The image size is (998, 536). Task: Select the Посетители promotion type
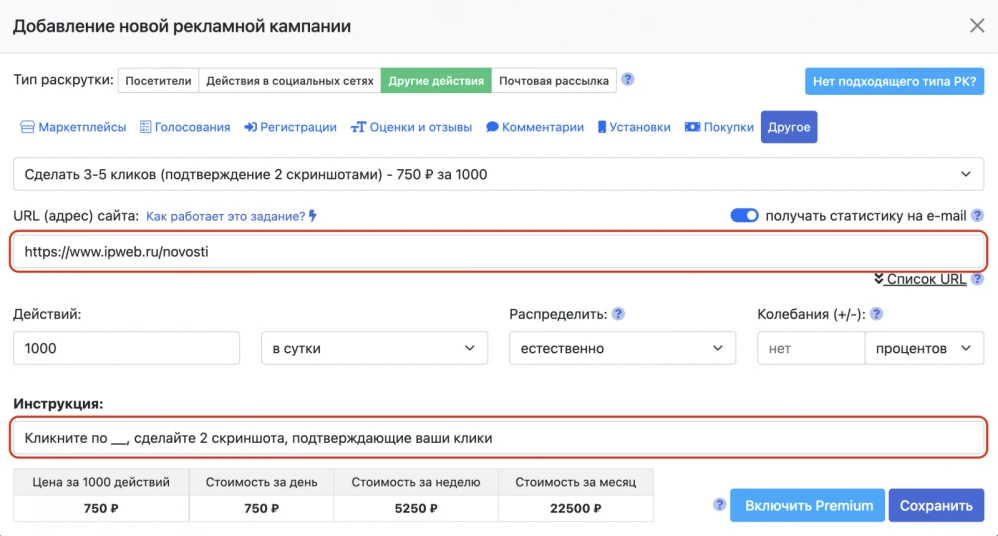click(158, 81)
